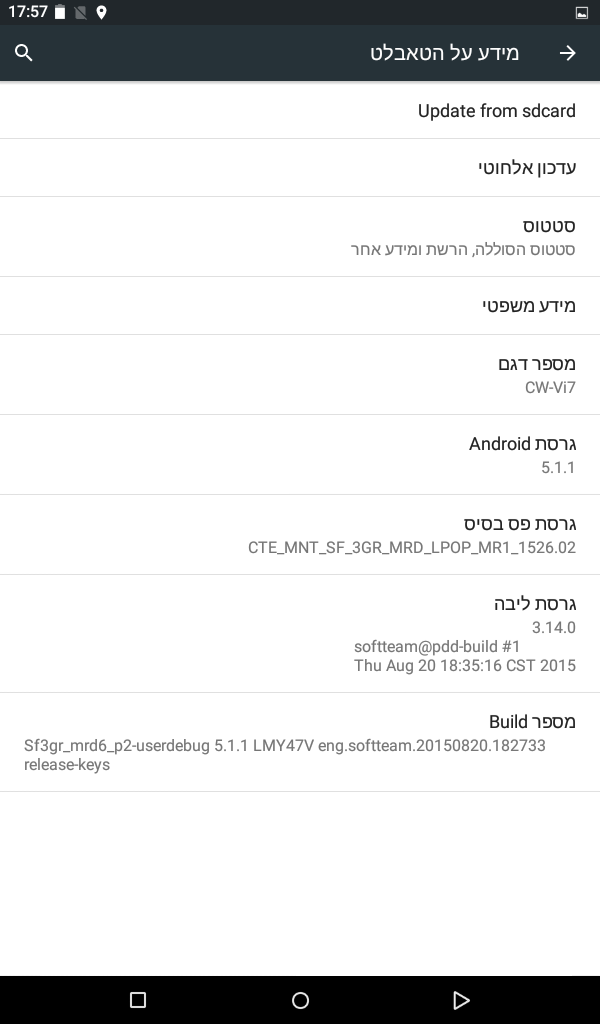Select the wireless update (עדכון אלחוטי) entry
The width and height of the screenshot is (600, 1024).
pyautogui.click(x=300, y=167)
